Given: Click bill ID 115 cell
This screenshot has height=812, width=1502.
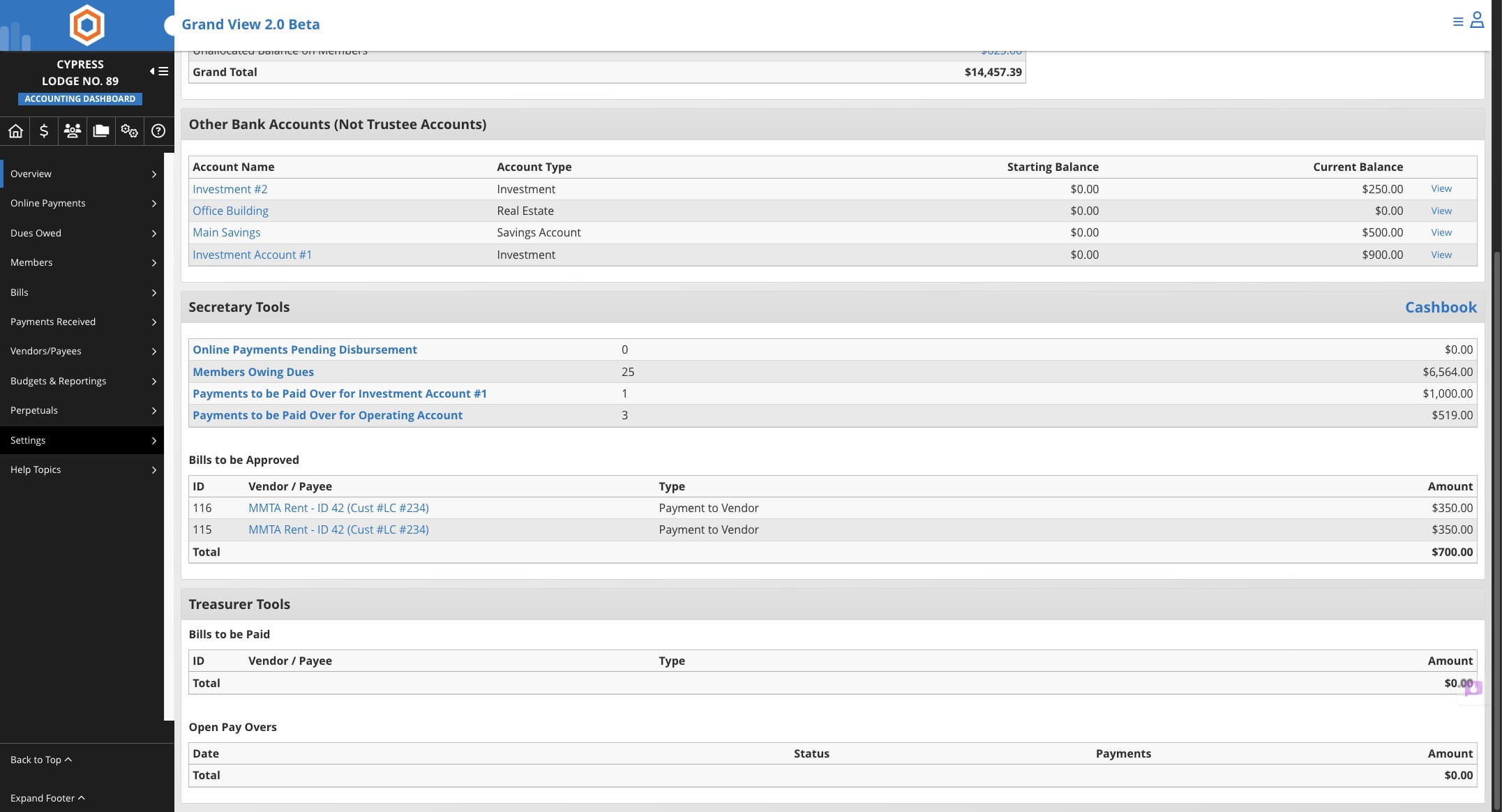Looking at the screenshot, I should coord(202,529).
